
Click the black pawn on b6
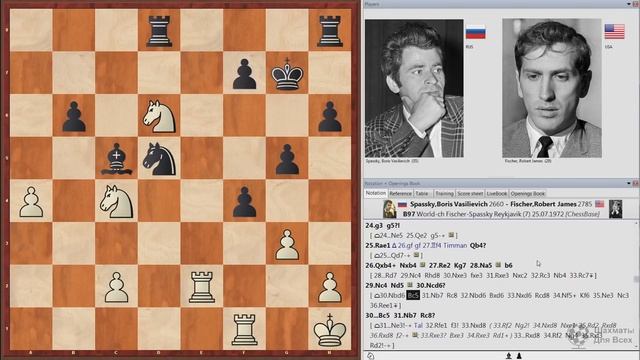point(74,117)
